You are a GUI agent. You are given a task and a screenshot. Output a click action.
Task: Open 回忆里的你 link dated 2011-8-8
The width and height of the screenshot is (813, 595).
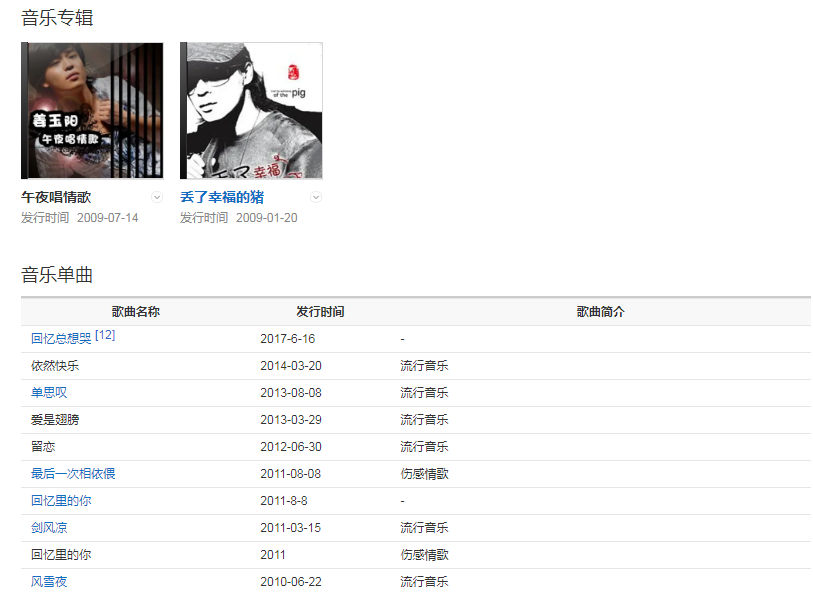pyautogui.click(x=61, y=501)
